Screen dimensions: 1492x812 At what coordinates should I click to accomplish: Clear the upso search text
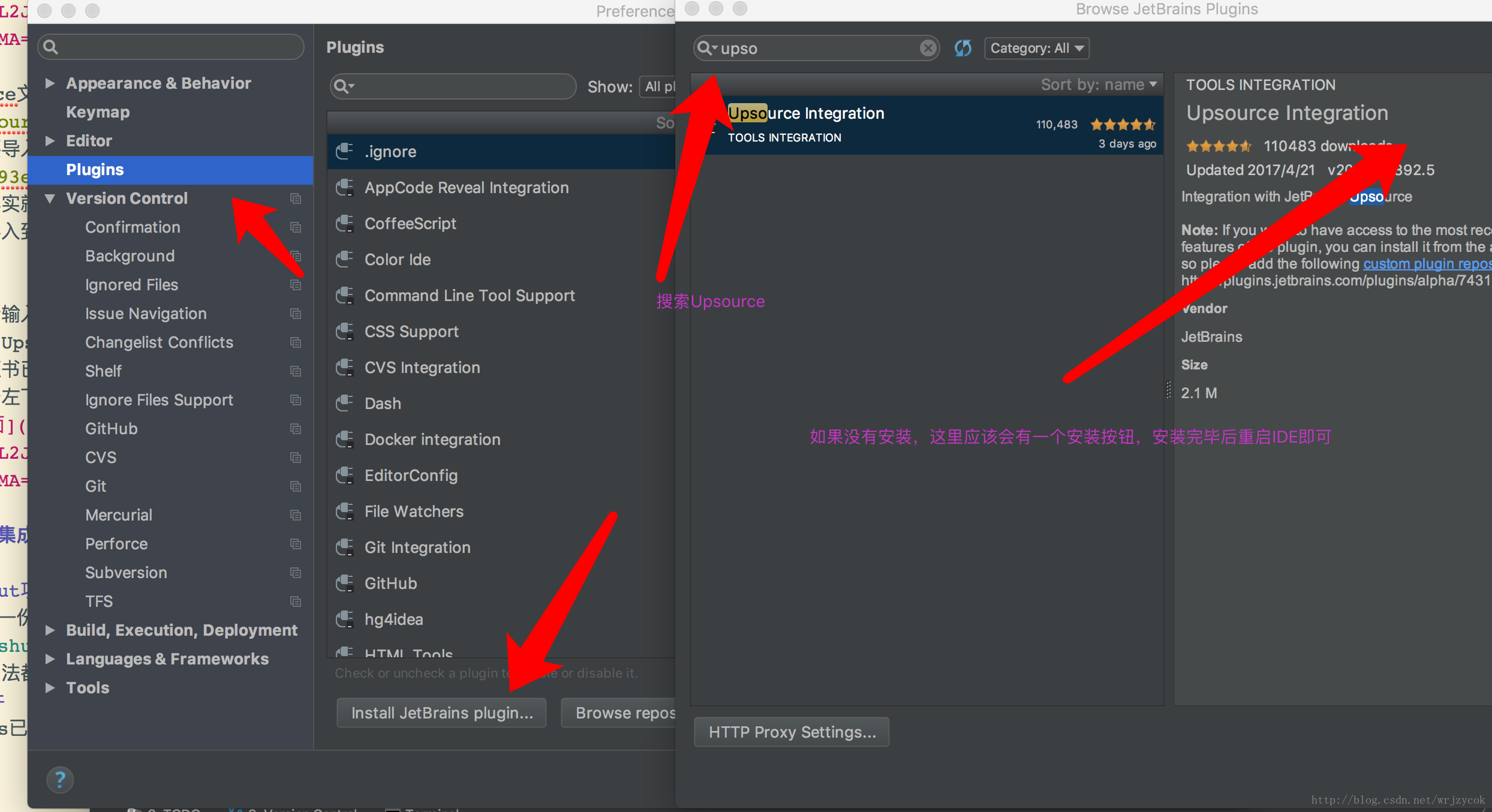pyautogui.click(x=928, y=48)
